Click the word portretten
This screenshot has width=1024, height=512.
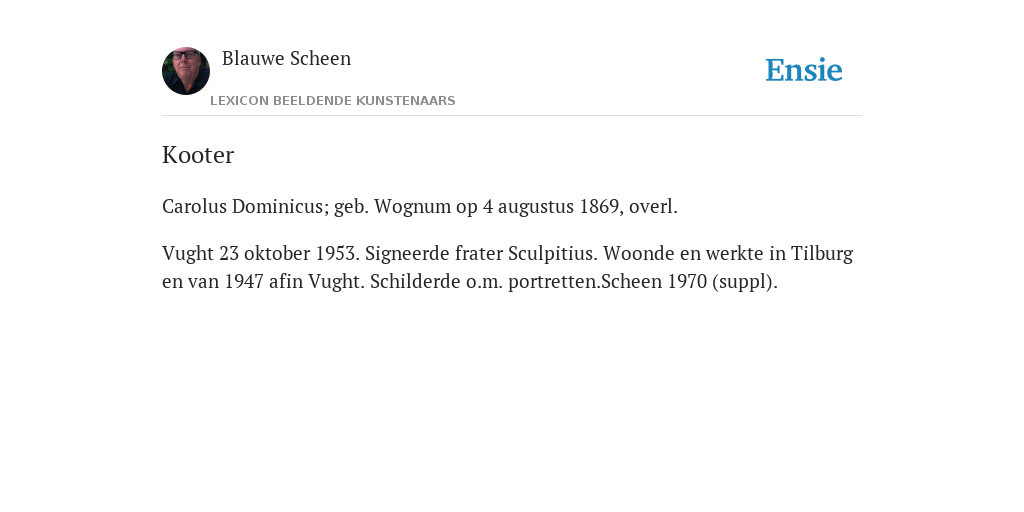pyautogui.click(x=554, y=281)
